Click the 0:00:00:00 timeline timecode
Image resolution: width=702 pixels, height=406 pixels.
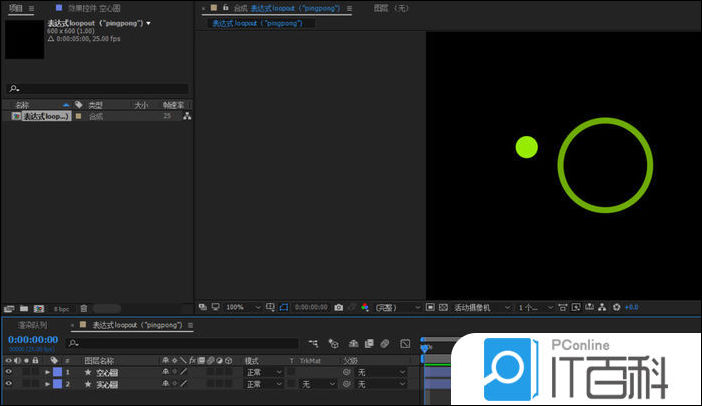coord(33,340)
